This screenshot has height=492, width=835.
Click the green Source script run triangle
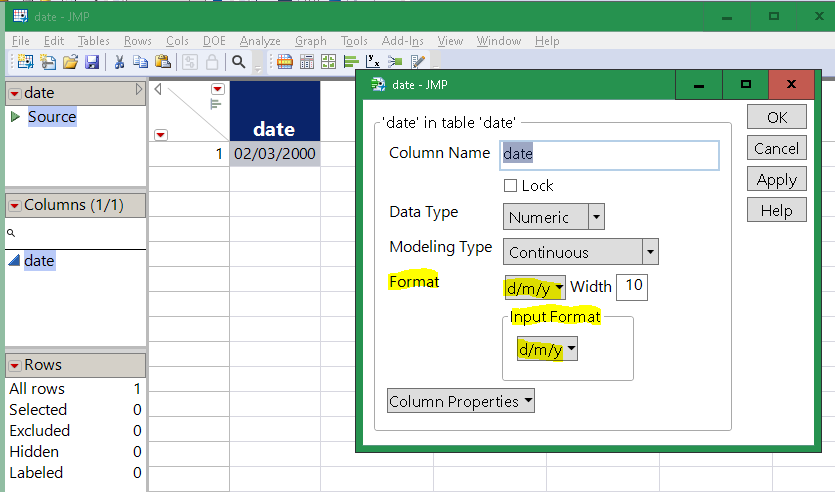coord(15,117)
